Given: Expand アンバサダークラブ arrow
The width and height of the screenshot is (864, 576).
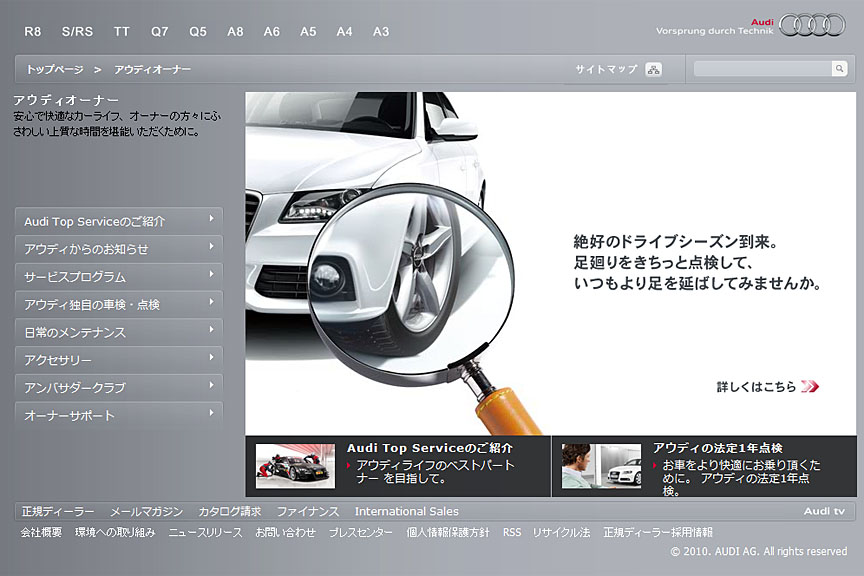Looking at the screenshot, I should click(x=211, y=385).
